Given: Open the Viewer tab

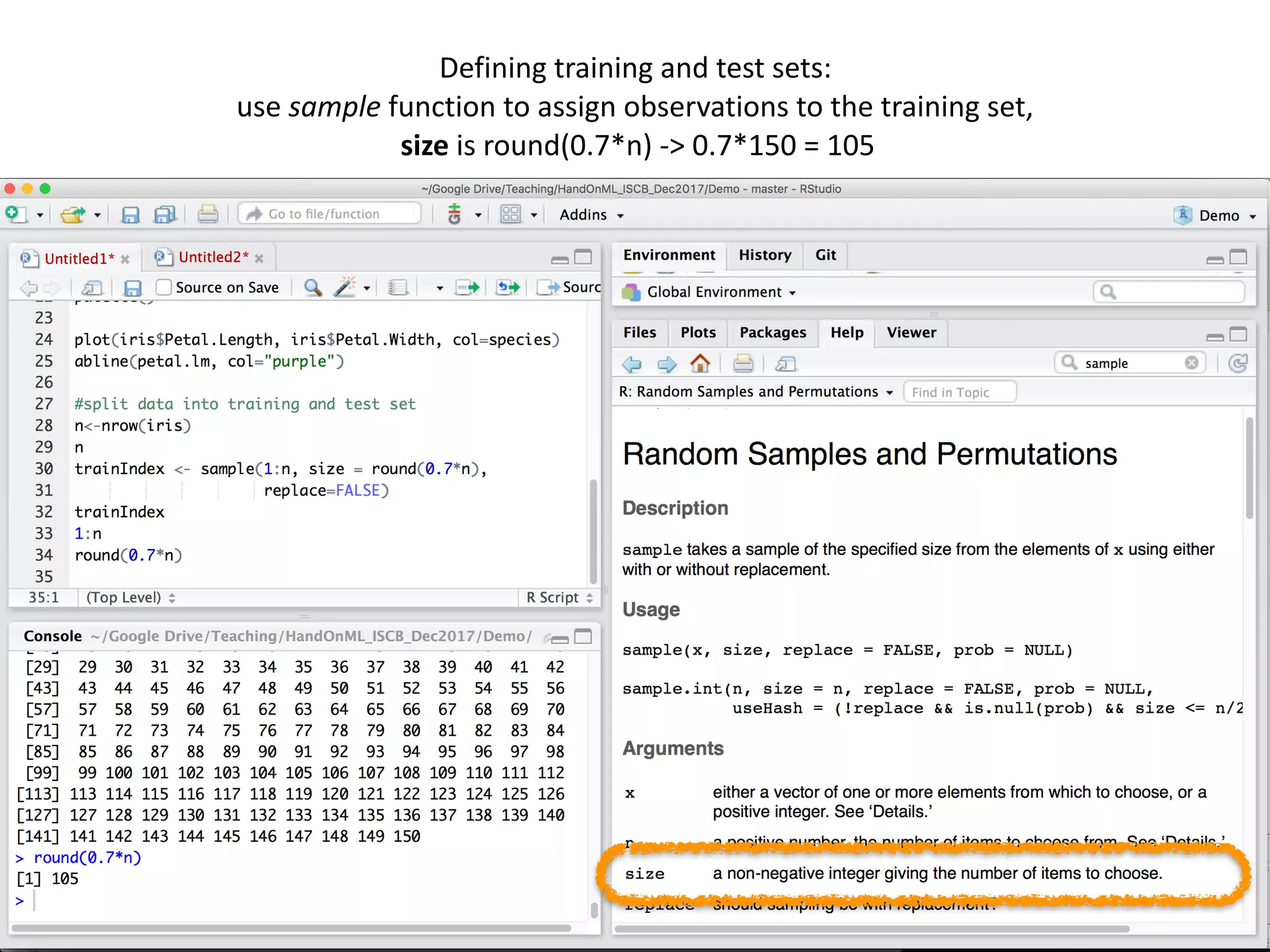Looking at the screenshot, I should (x=911, y=332).
